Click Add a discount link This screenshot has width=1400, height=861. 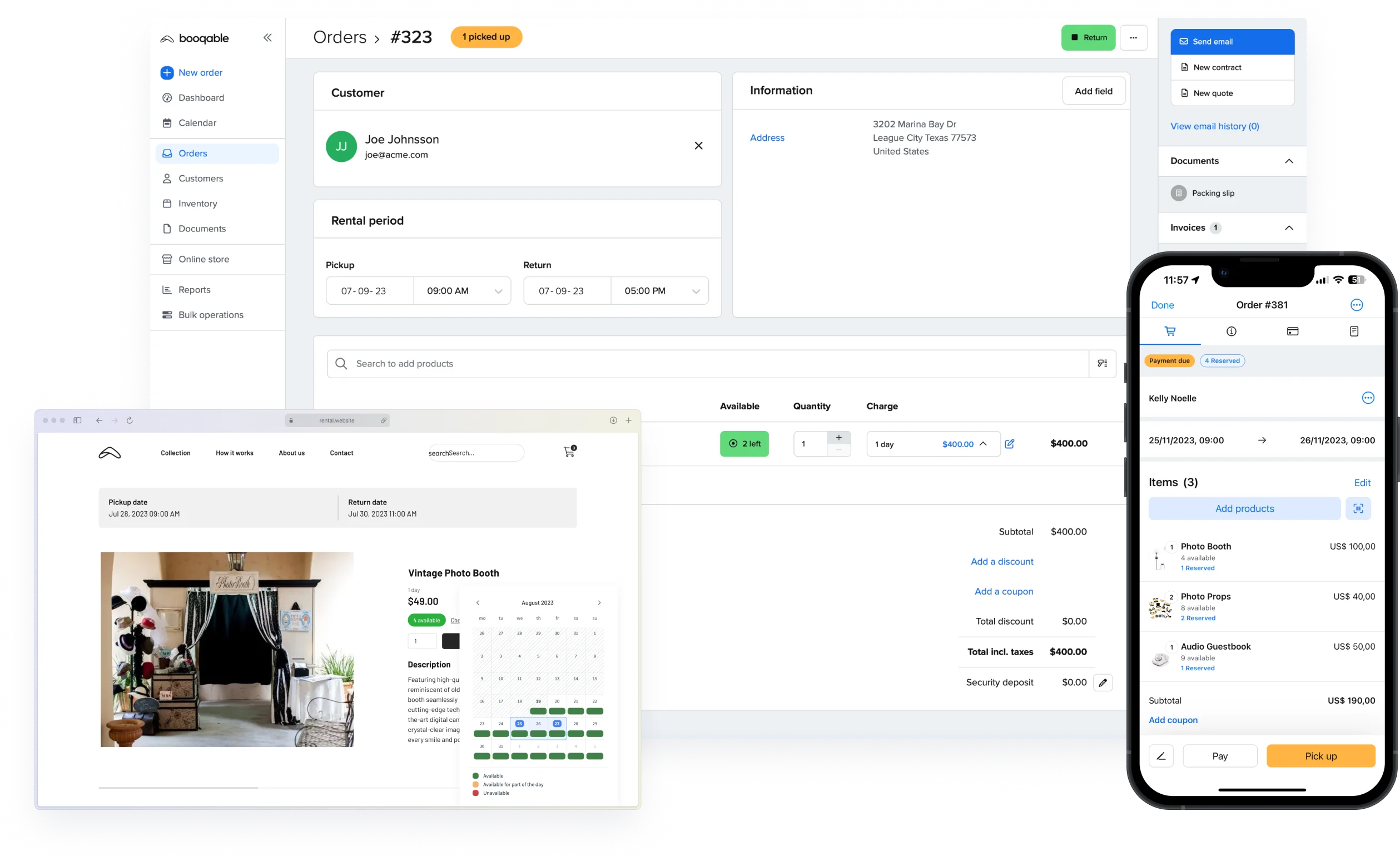point(1002,561)
